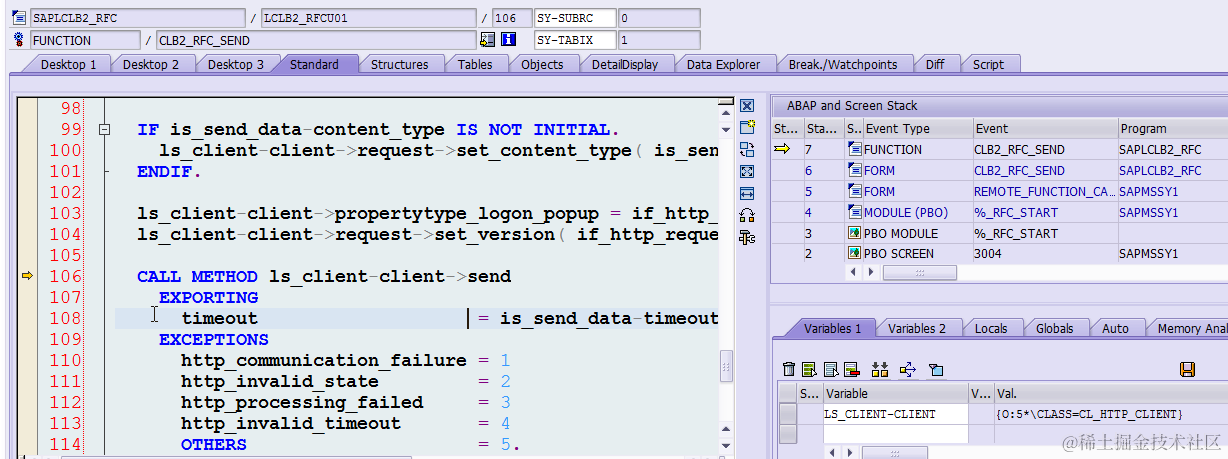Open the Break./Watchpoints tab
1228x459 pixels.
pos(843,64)
